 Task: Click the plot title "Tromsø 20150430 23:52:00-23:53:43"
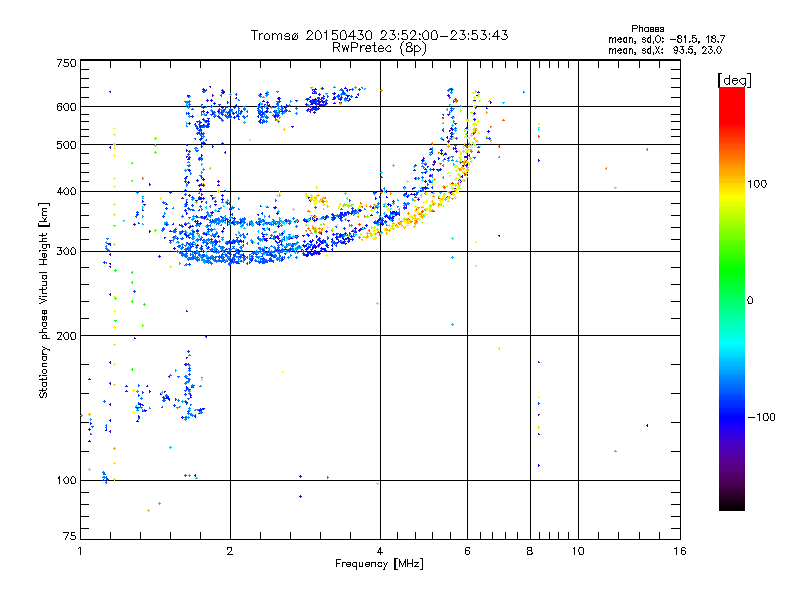[x=379, y=35]
